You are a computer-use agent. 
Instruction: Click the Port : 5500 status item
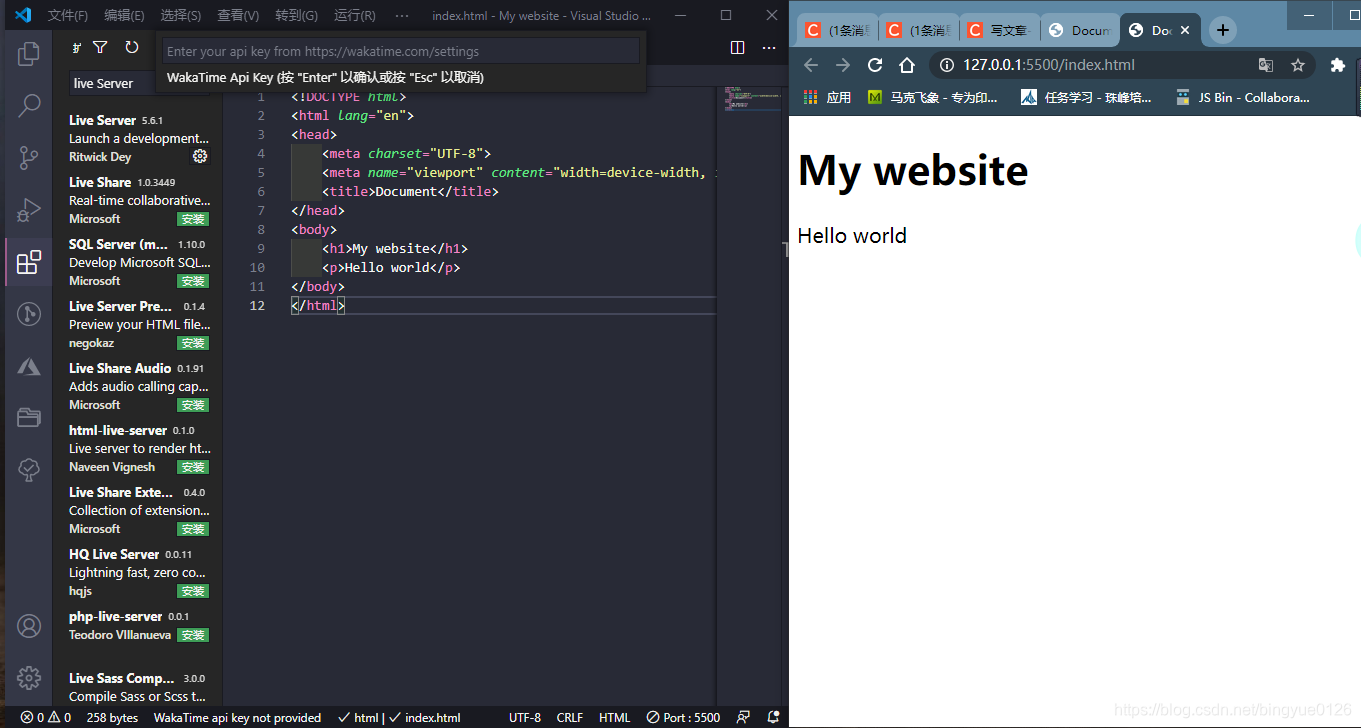coord(683,717)
